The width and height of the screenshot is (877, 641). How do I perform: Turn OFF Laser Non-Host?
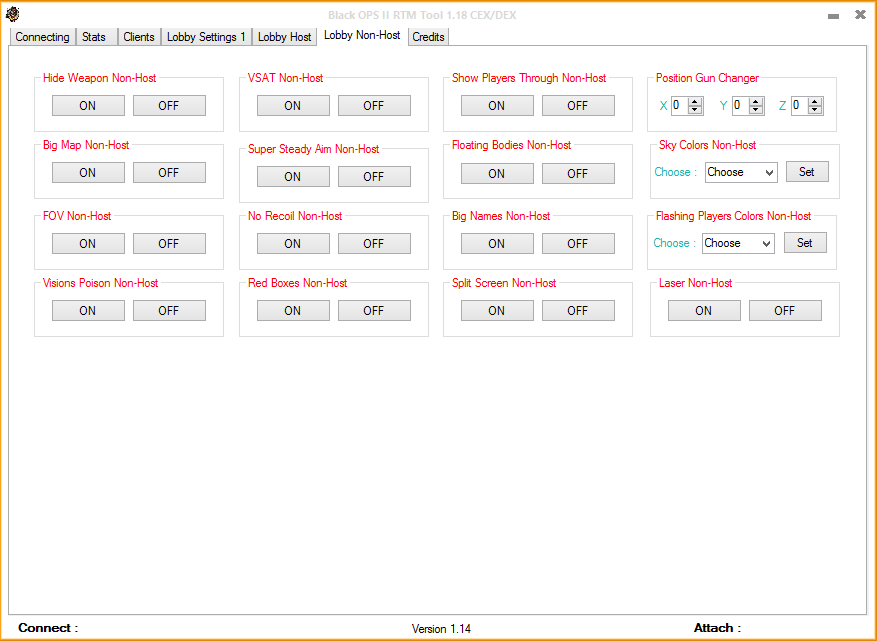[785, 311]
